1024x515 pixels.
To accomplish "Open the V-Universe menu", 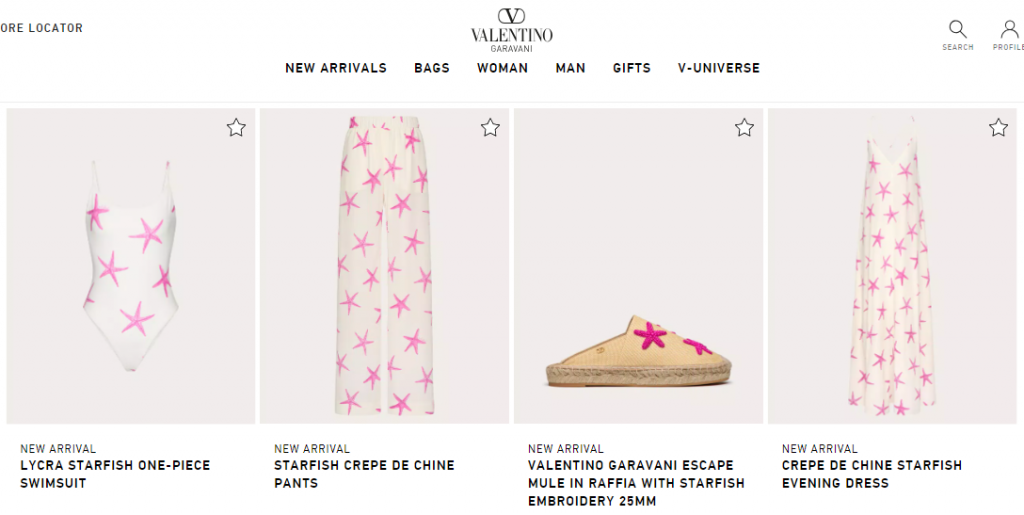I will pos(718,68).
